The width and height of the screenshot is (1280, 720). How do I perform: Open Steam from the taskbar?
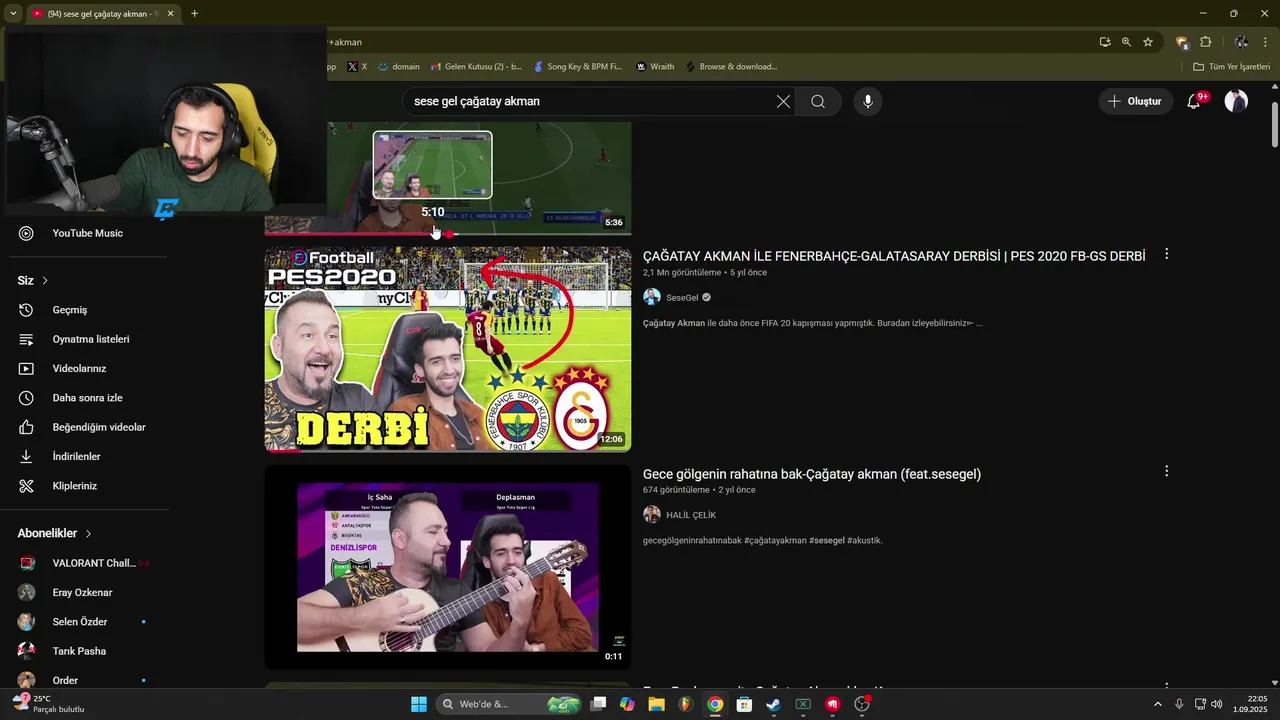[x=773, y=704]
